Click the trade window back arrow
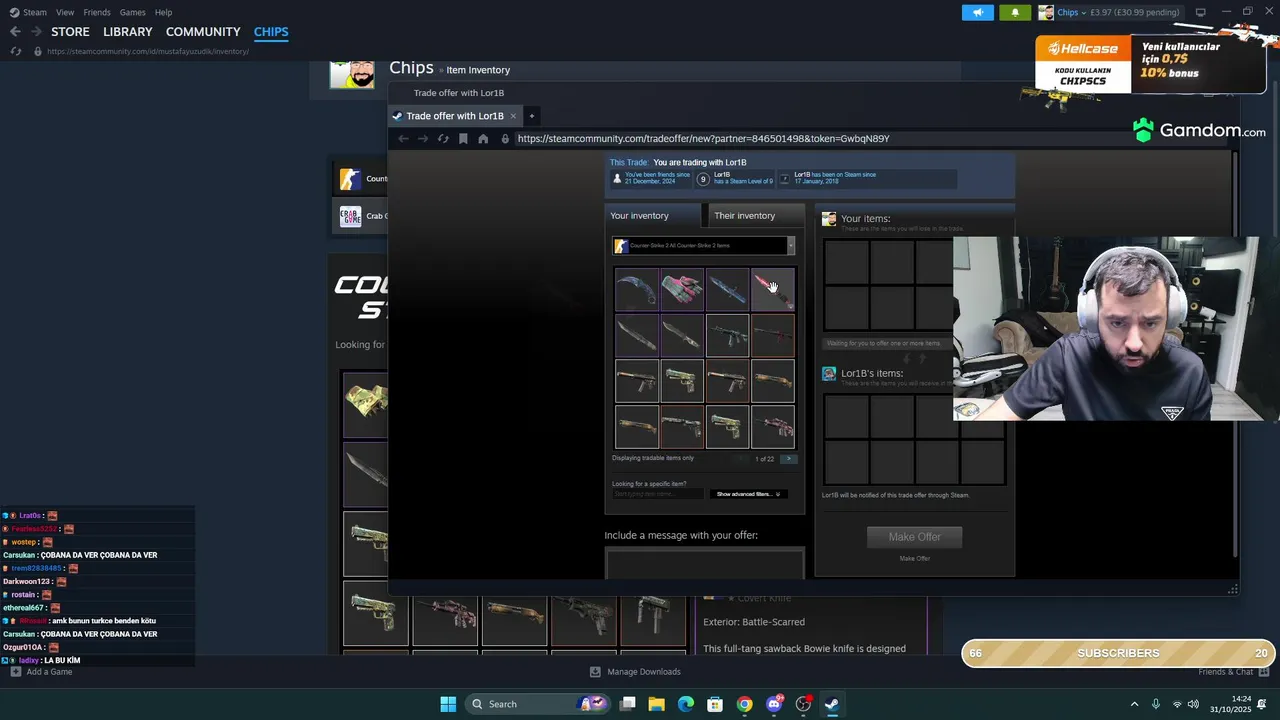The width and height of the screenshot is (1280, 720). coord(403,139)
